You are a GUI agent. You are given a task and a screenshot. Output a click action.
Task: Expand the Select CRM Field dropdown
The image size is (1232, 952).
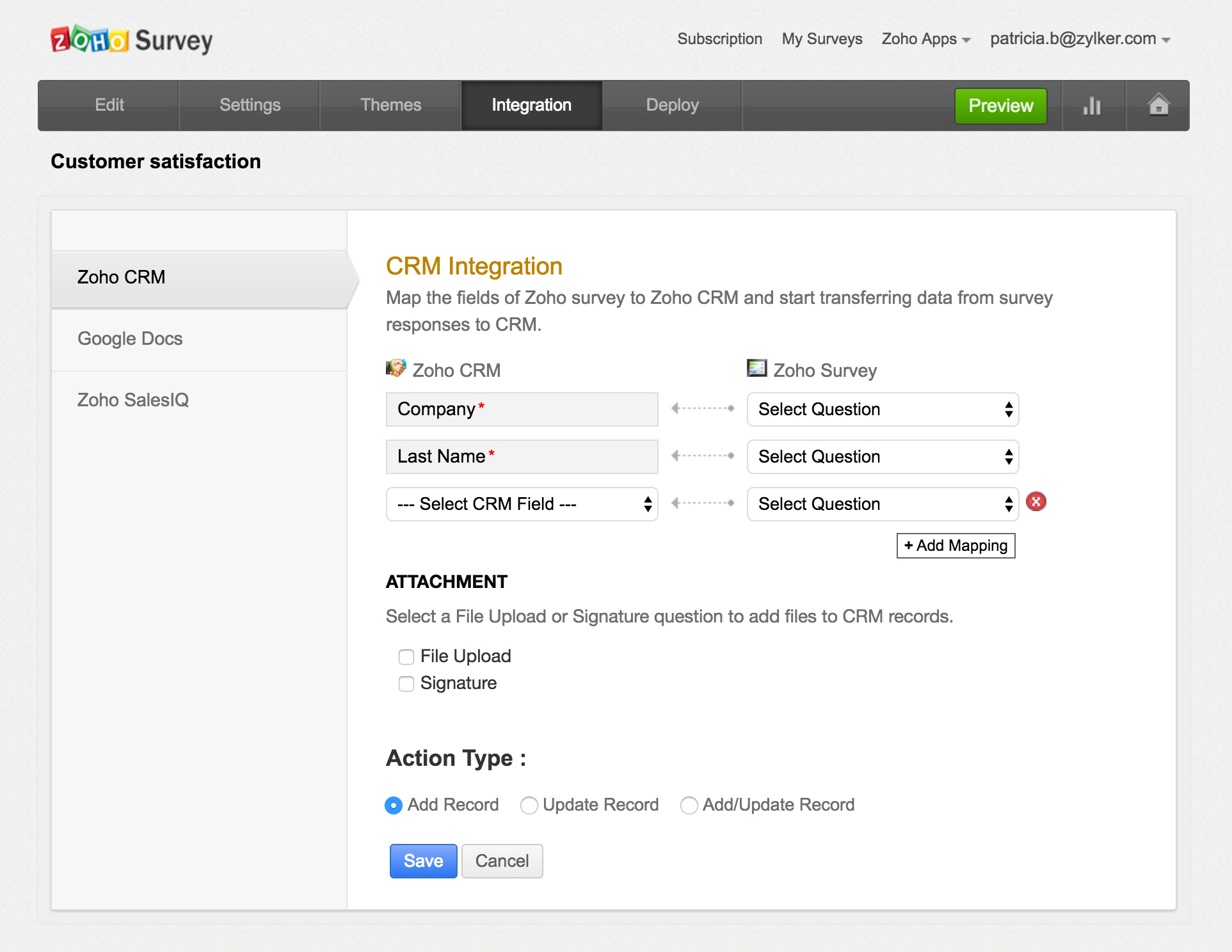click(522, 504)
